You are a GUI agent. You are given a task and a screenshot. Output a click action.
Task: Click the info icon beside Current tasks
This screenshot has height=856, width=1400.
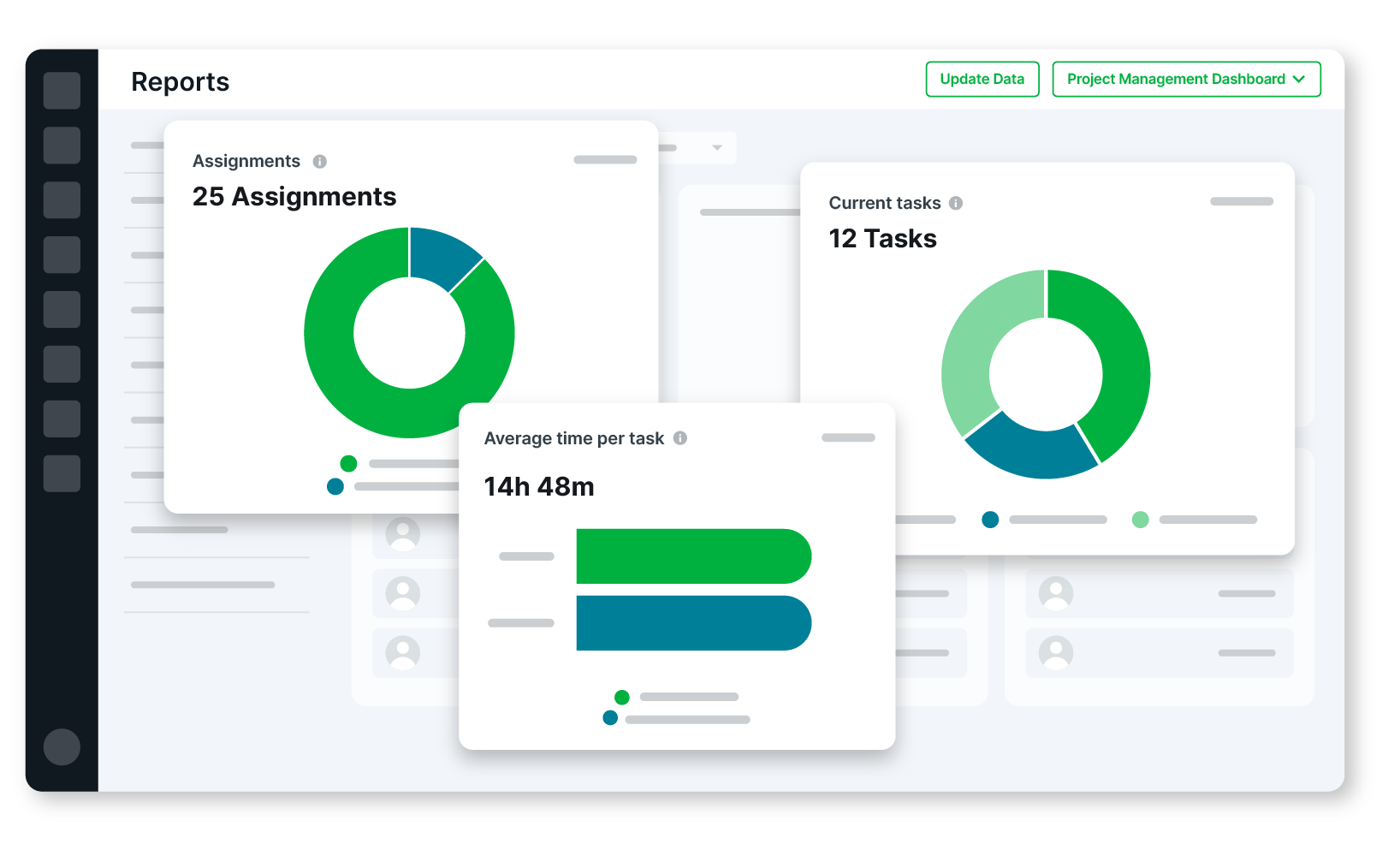point(956,204)
